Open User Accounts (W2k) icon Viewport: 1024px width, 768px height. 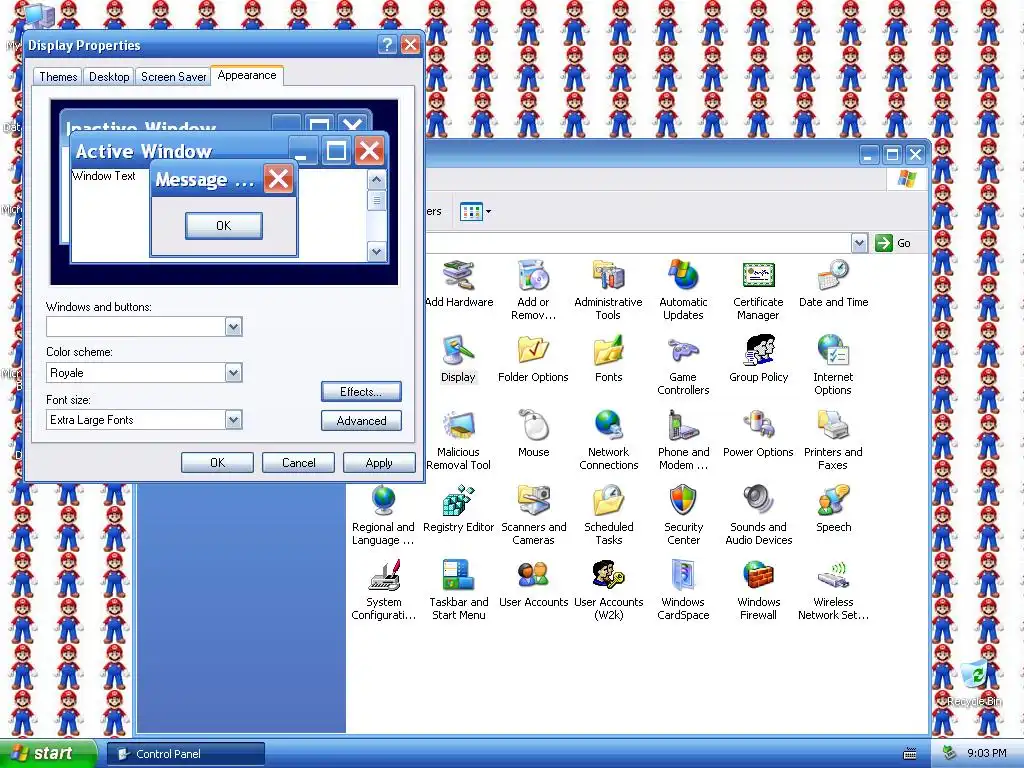609,590
